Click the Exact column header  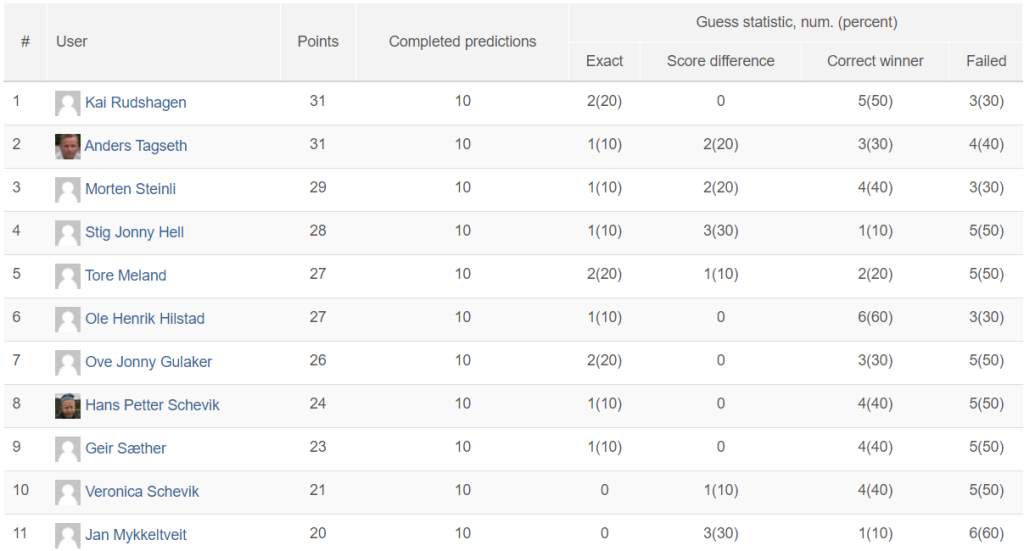(x=604, y=61)
